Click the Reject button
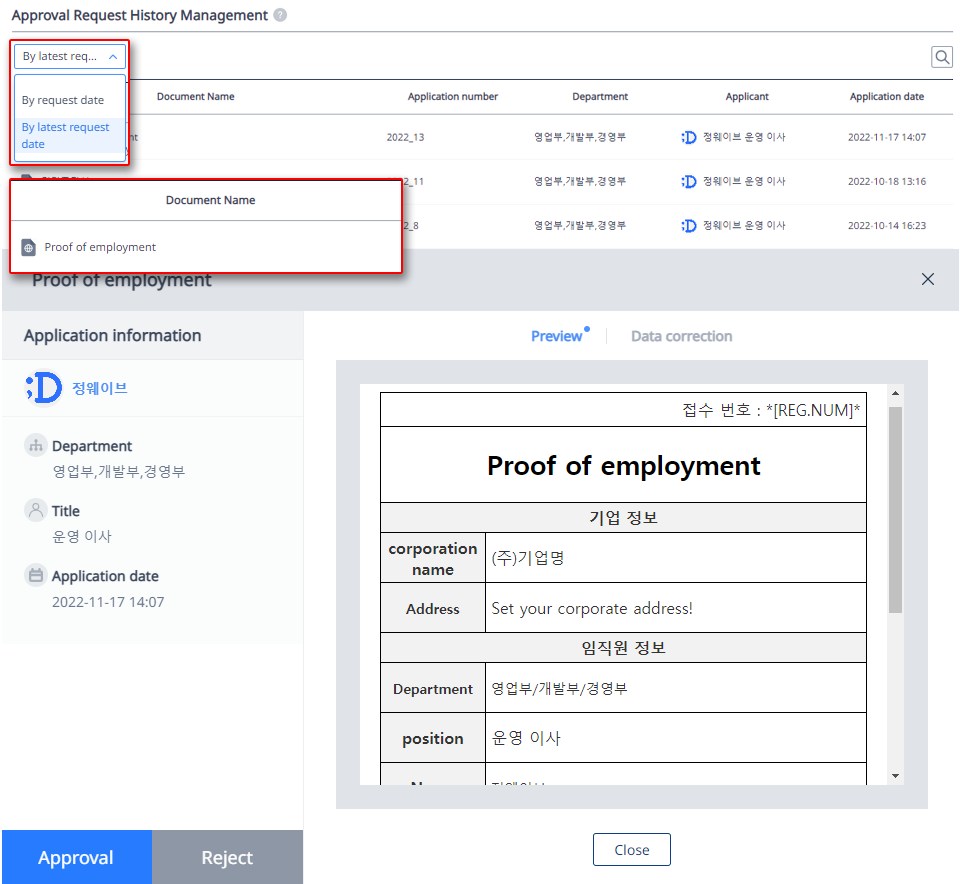The image size is (960, 884). point(227,857)
